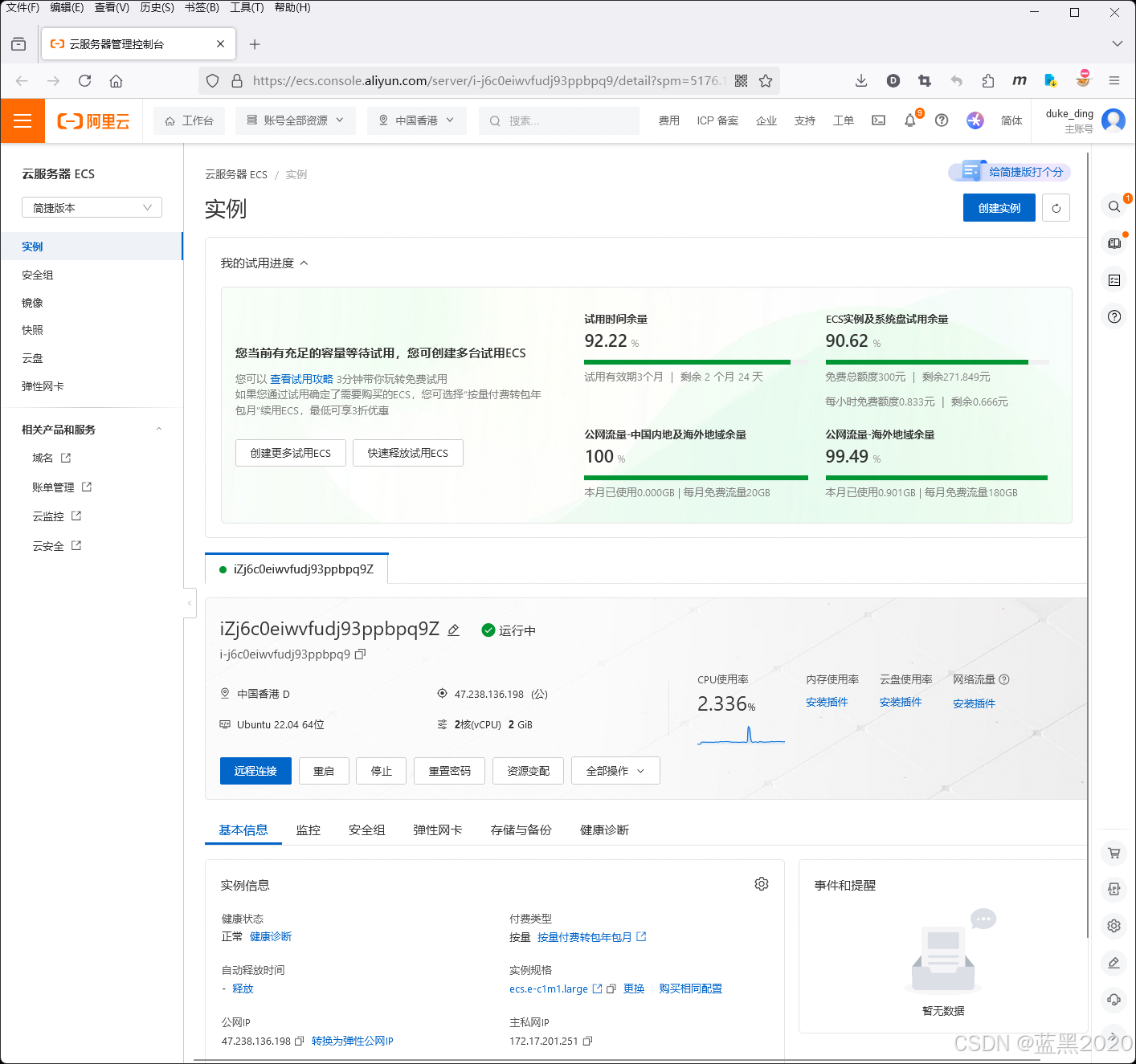Image resolution: width=1136 pixels, height=1064 pixels.
Task: Open the Domain (域名) external link
Action: pyautogui.click(x=51, y=458)
